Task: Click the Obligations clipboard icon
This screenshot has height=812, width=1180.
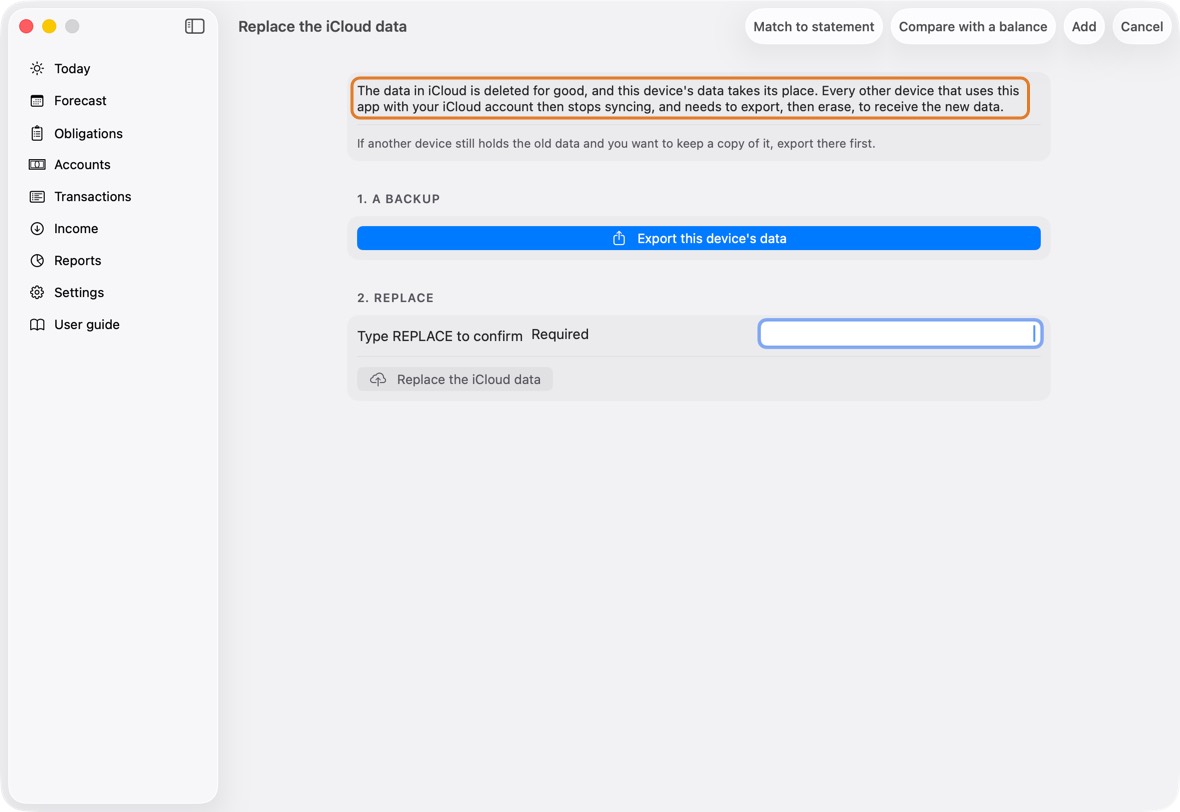Action: point(37,133)
